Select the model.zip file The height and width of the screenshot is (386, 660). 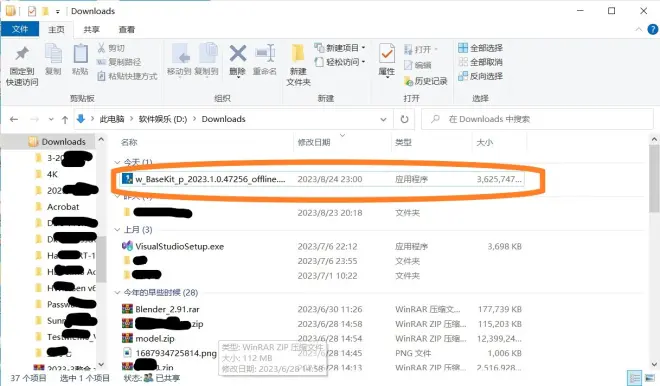[x=155, y=338]
